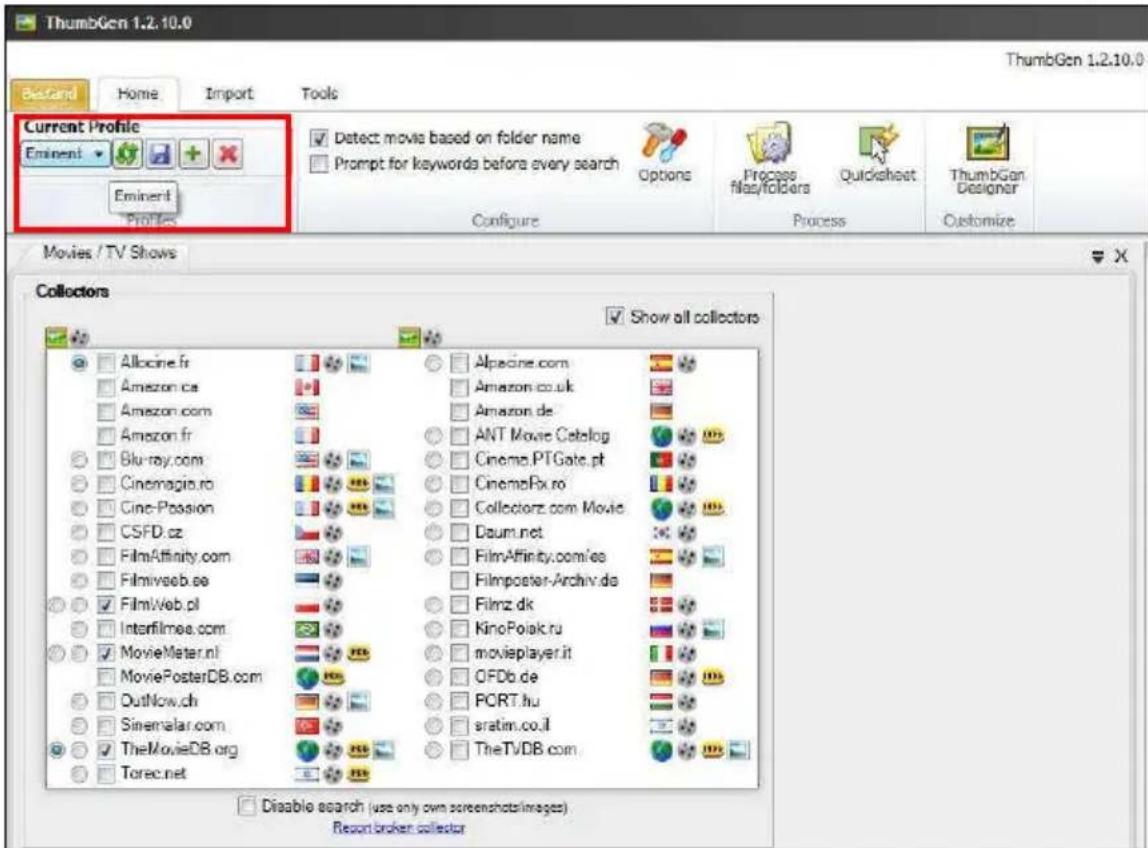1148x848 pixels.
Task: Uncheck Show all collectors
Action: pyautogui.click(x=614, y=316)
